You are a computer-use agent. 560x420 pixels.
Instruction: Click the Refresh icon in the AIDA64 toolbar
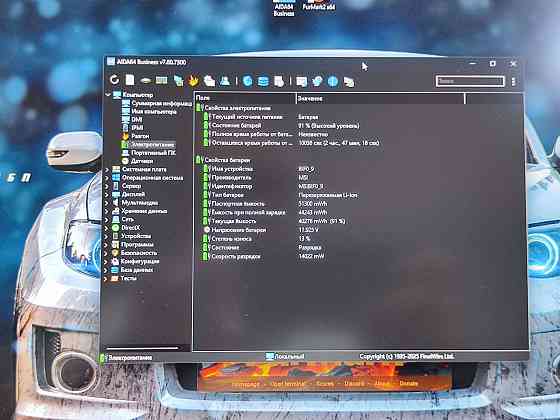114,80
